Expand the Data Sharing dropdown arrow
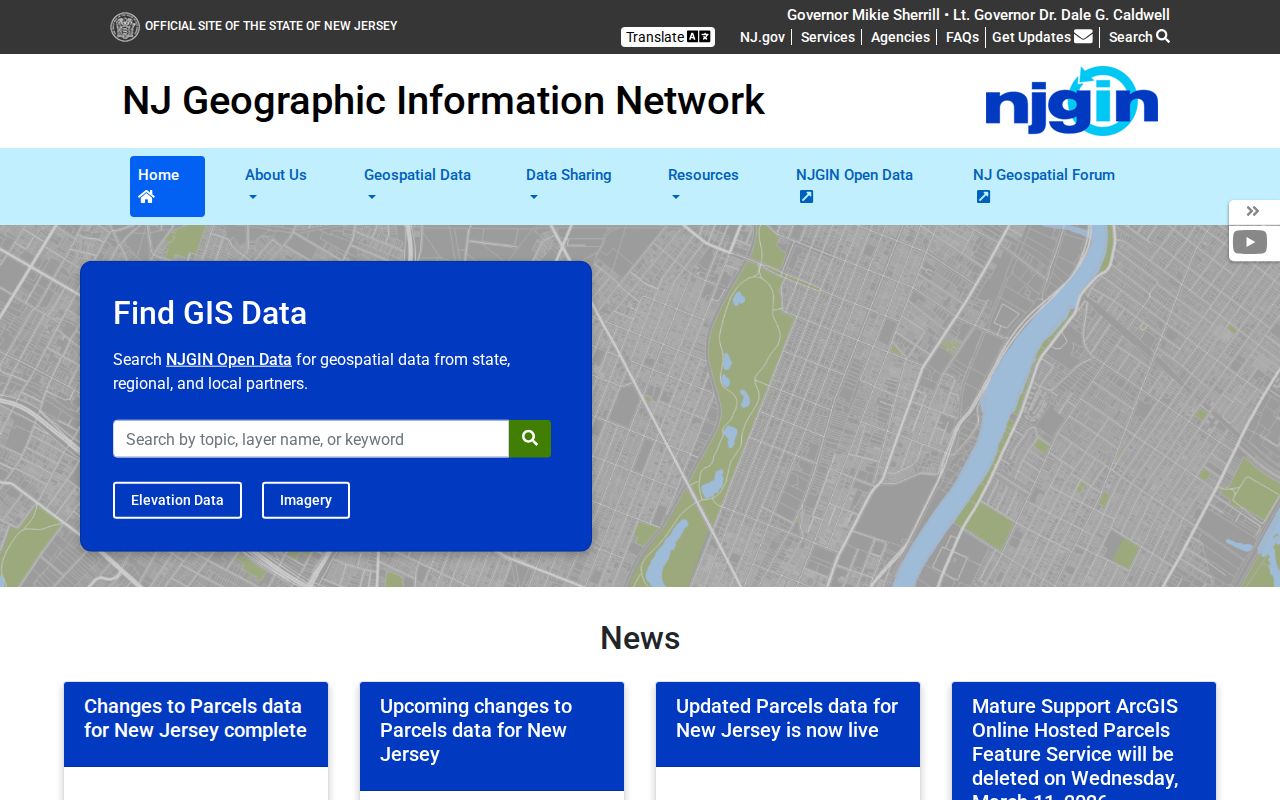 point(533,197)
